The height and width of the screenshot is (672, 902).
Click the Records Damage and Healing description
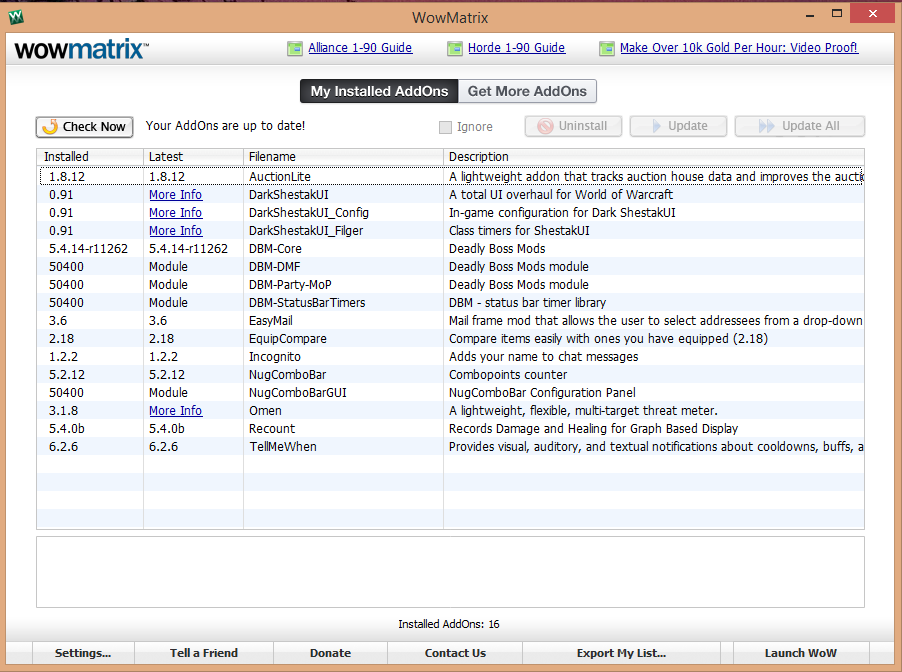[593, 429]
